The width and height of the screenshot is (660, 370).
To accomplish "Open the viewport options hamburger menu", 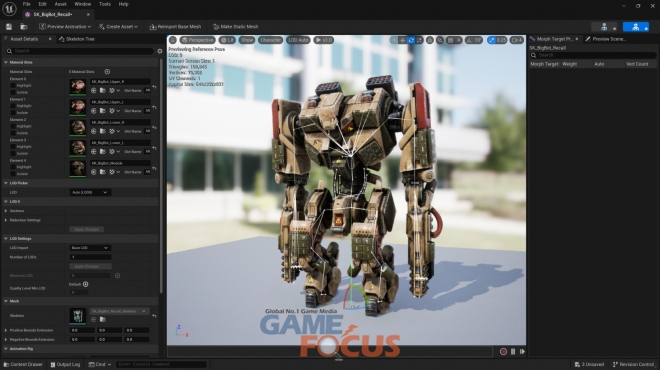I will pos(173,40).
